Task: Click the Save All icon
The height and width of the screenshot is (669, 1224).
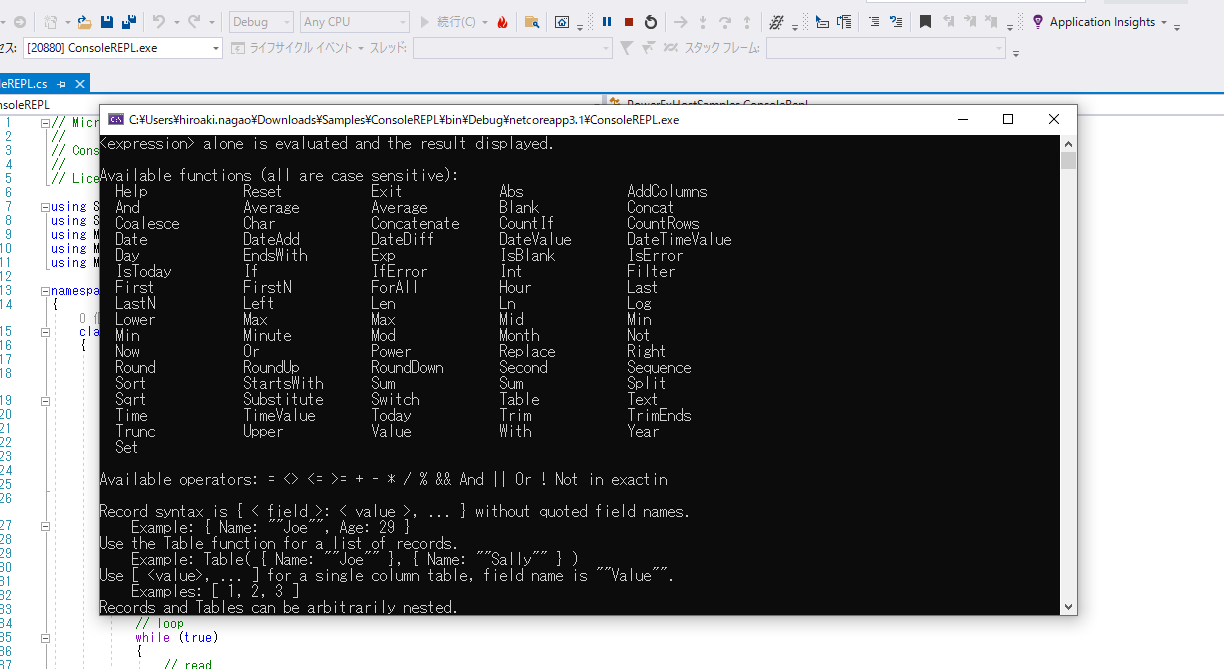Action: 129,22
